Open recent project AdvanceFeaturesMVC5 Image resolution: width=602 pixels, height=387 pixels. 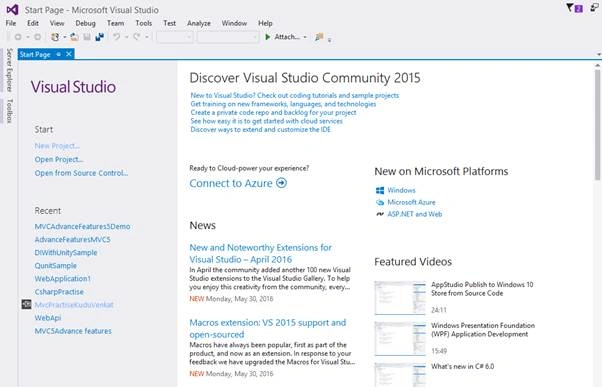click(x=73, y=240)
